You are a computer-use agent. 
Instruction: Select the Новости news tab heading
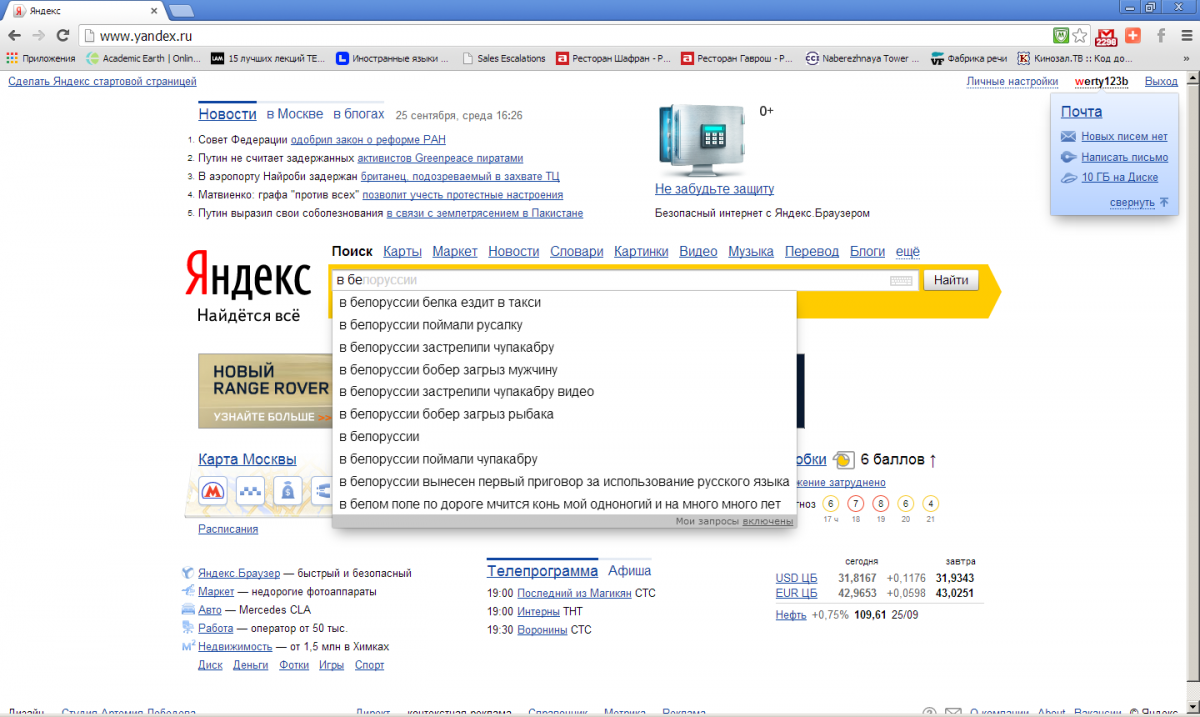[x=227, y=114]
